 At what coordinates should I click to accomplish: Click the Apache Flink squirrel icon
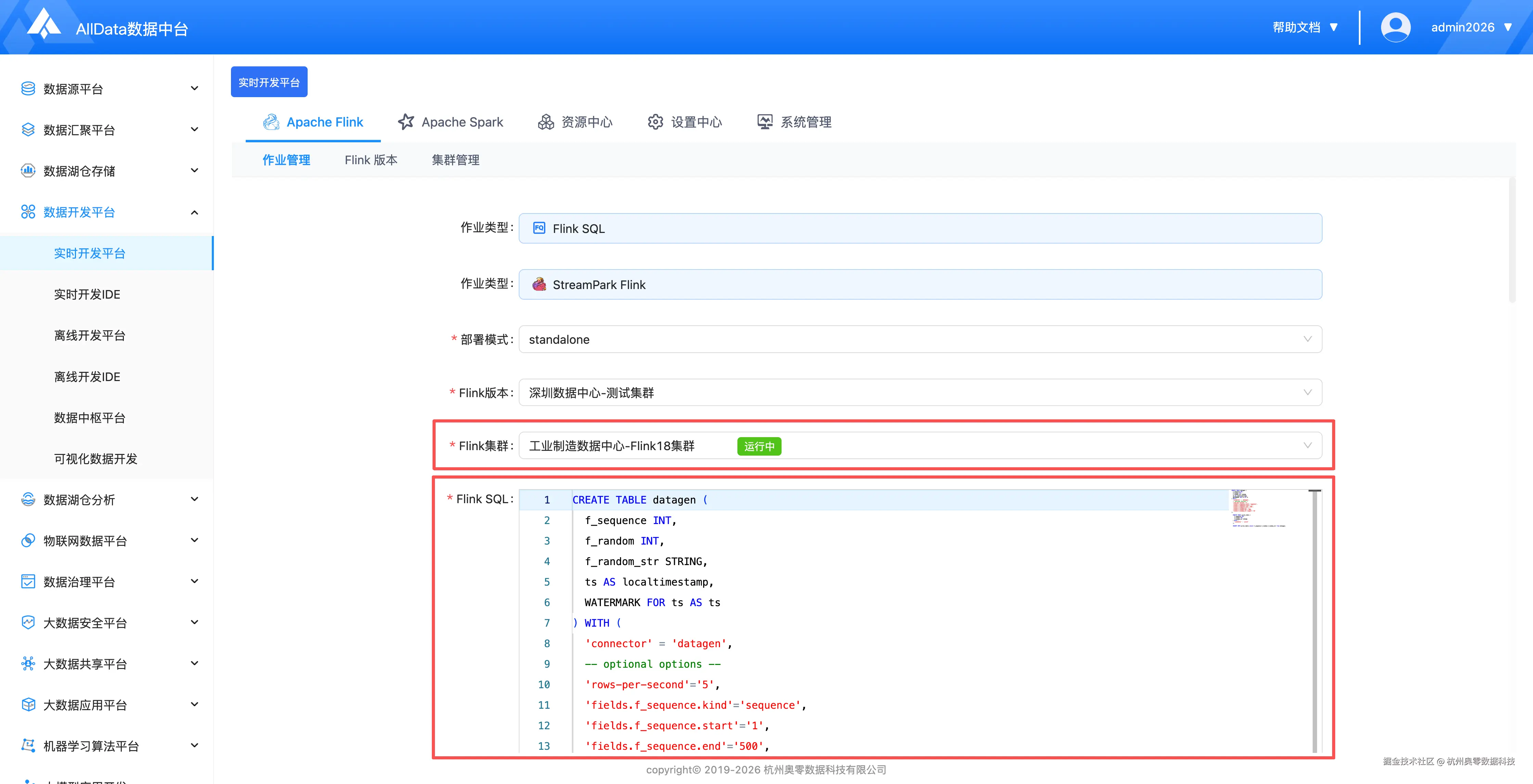[x=271, y=122]
